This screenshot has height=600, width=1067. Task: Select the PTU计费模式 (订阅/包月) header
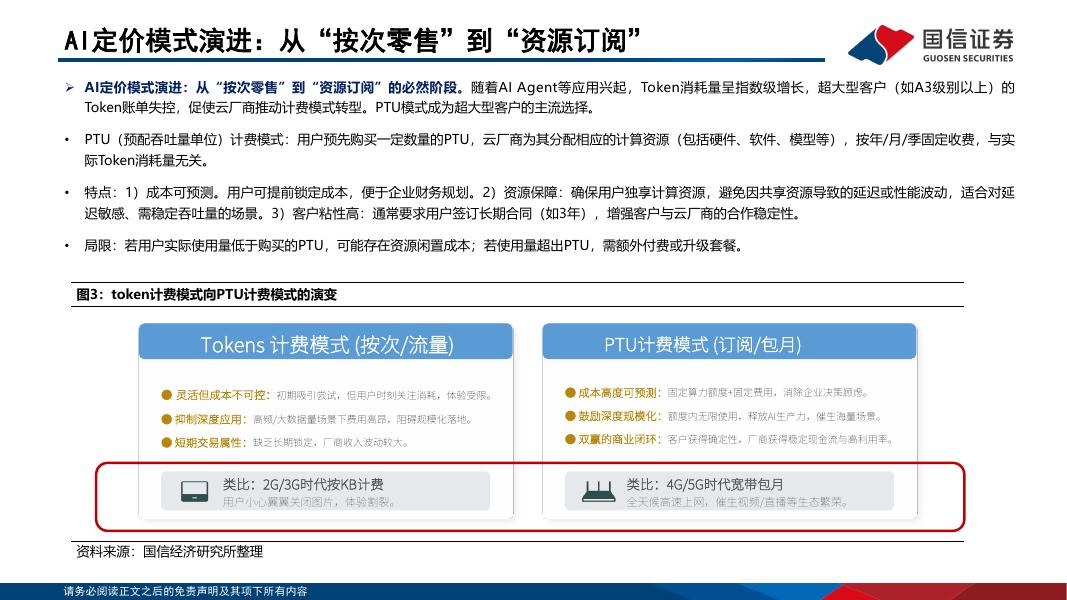coord(729,341)
